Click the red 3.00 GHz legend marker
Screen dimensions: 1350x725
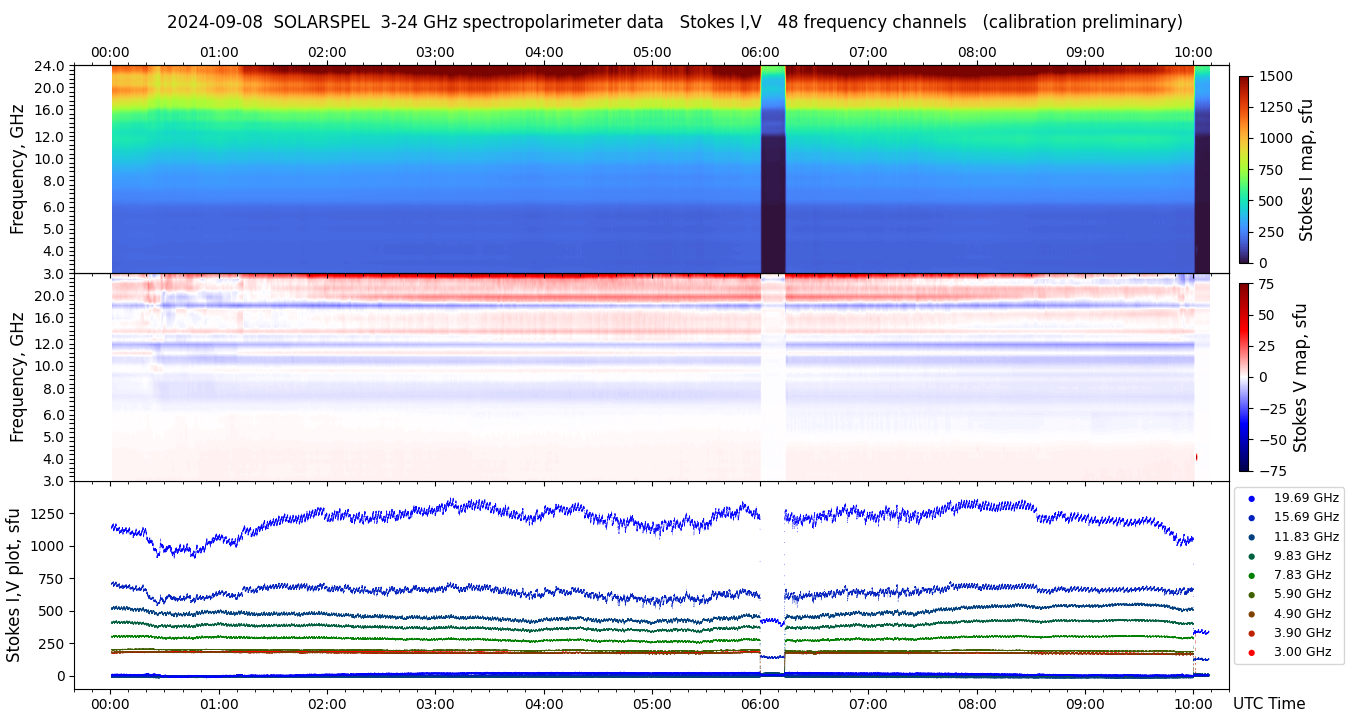(1251, 652)
